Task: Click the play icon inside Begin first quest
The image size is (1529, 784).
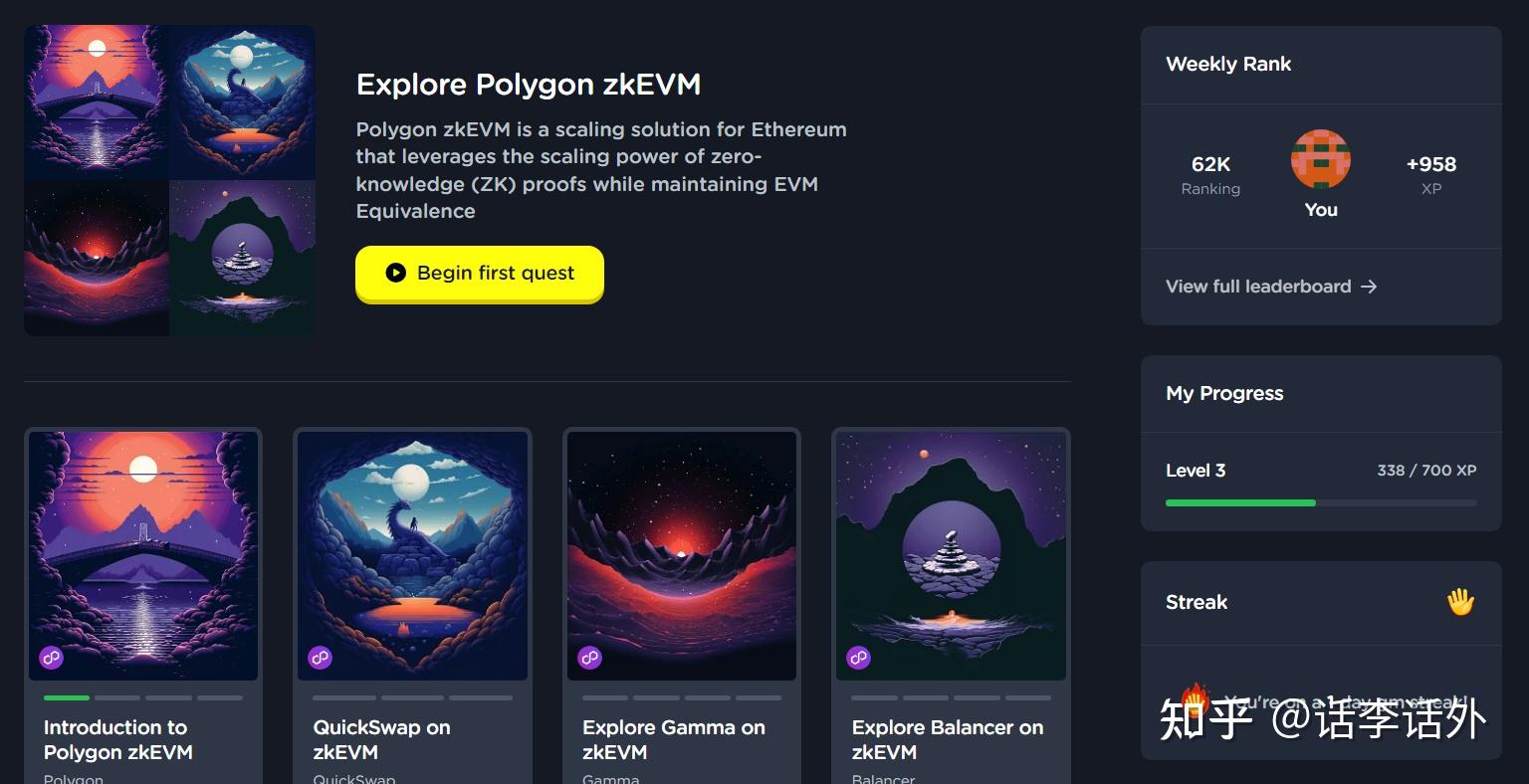Action: point(395,273)
